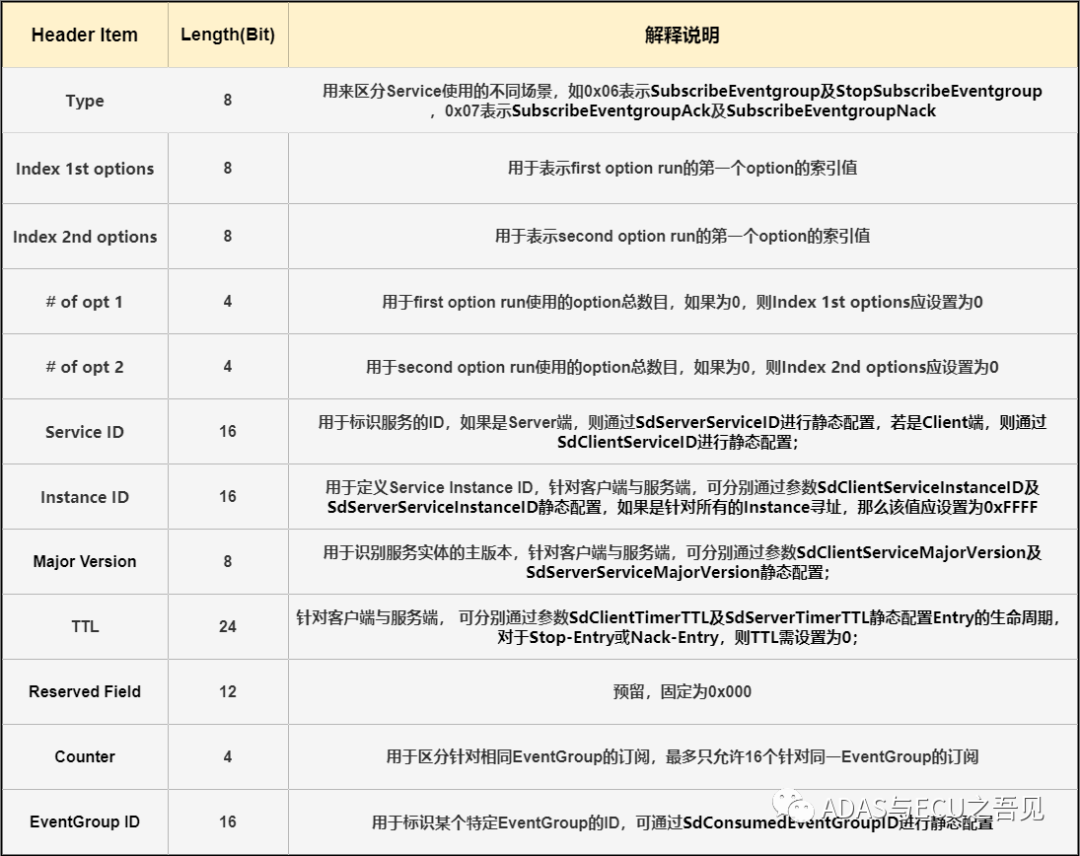Select the Type row name cell

coord(84,101)
